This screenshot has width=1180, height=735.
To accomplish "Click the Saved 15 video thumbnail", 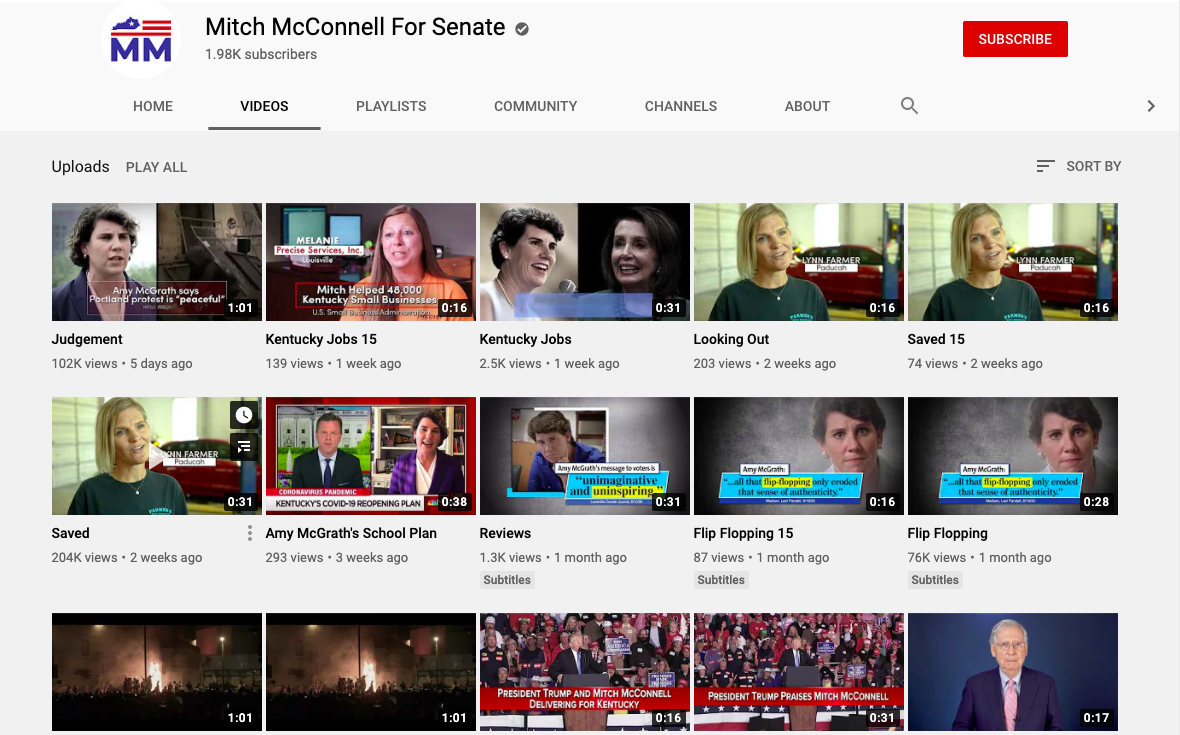I will click(1013, 262).
